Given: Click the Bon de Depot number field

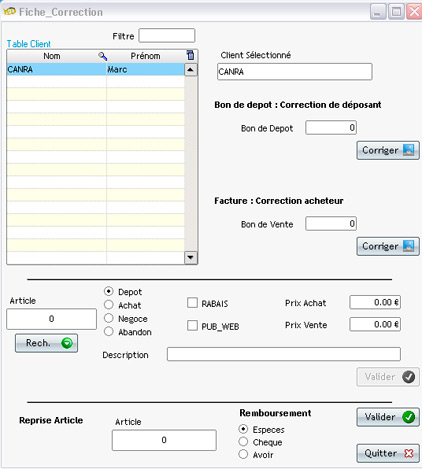Looking at the screenshot, I should (331, 128).
